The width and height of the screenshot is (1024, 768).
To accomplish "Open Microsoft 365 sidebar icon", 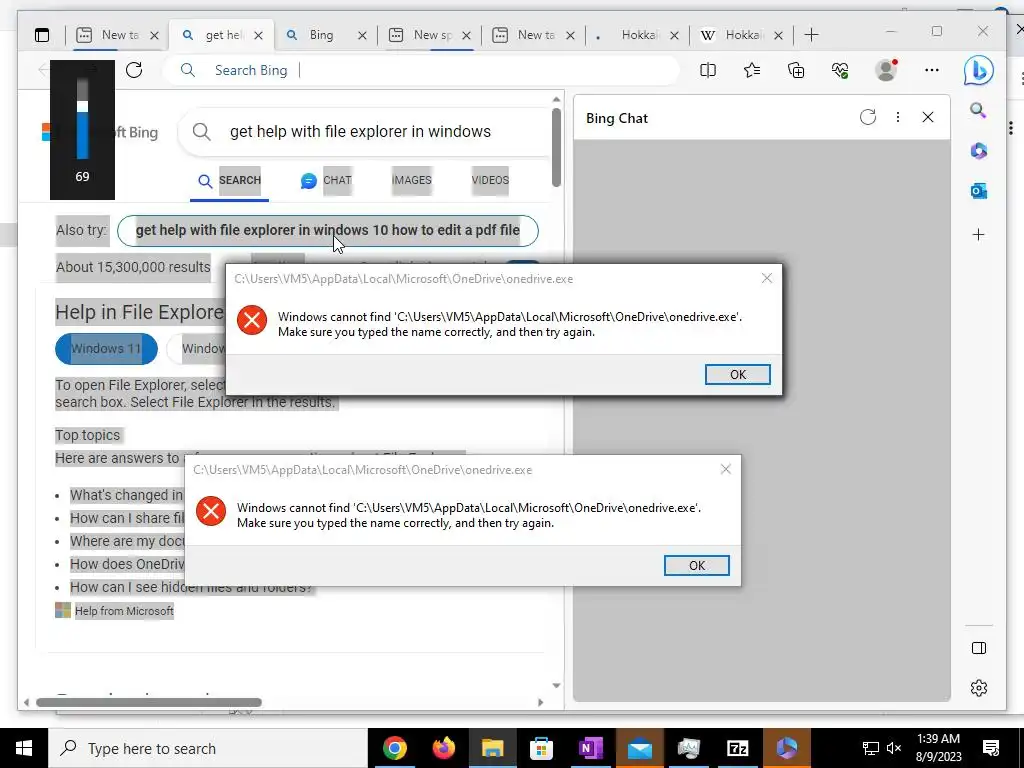I will tap(978, 151).
